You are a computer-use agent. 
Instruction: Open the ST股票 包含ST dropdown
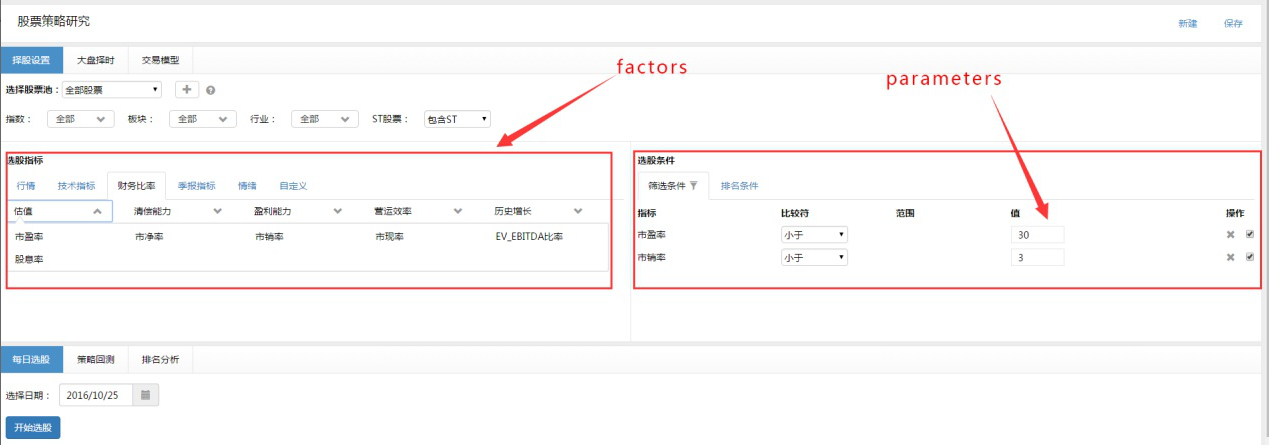(x=457, y=119)
